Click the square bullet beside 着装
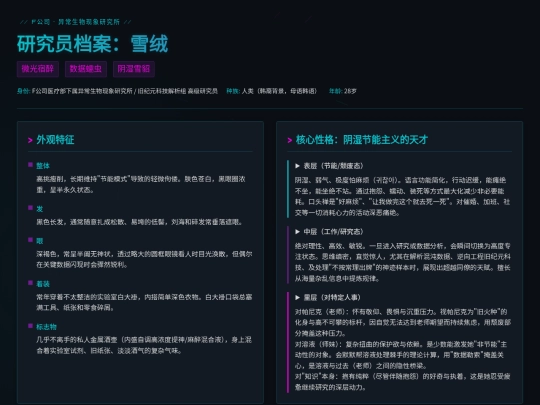The width and height of the screenshot is (540, 405). 30,283
